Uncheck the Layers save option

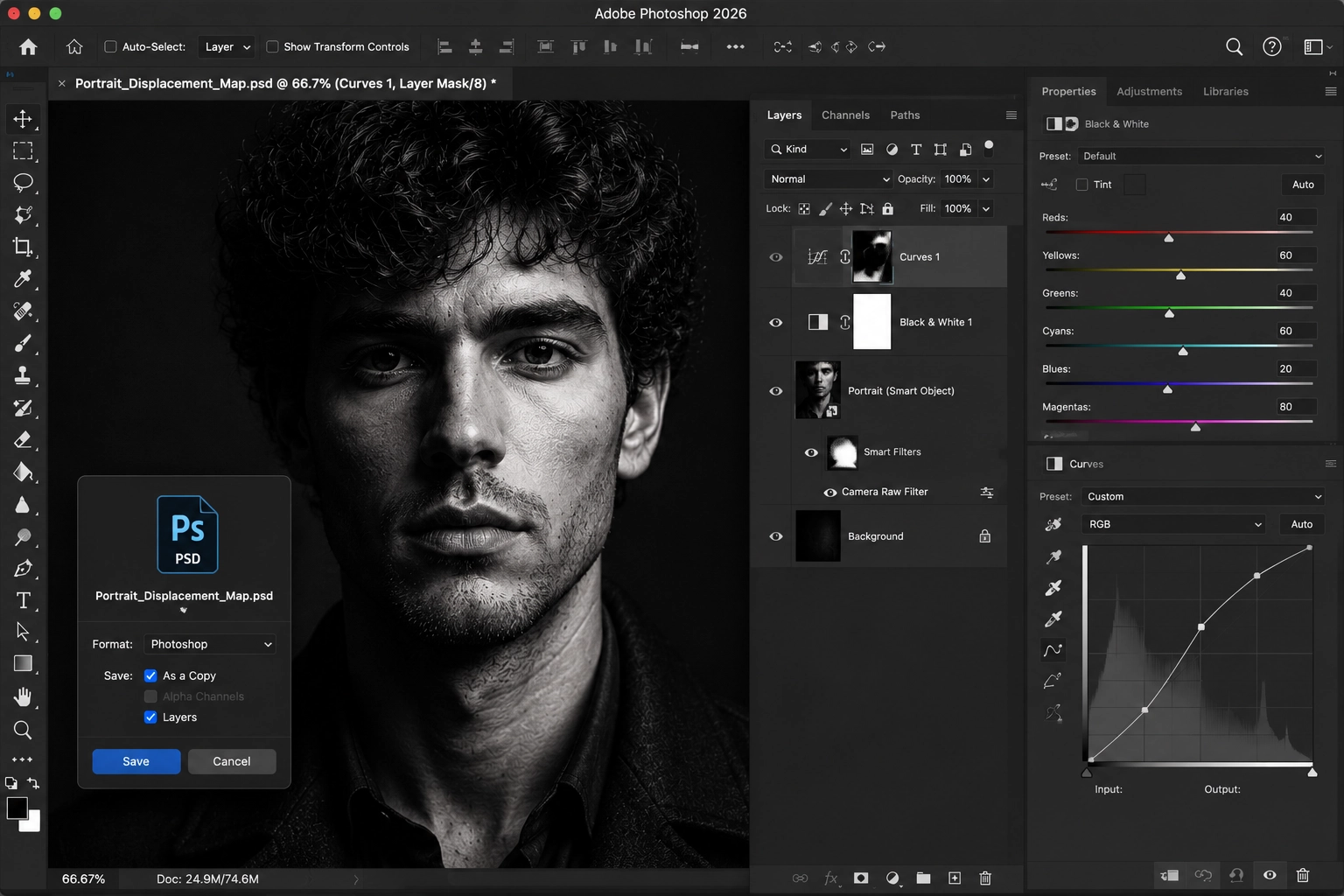pos(150,717)
